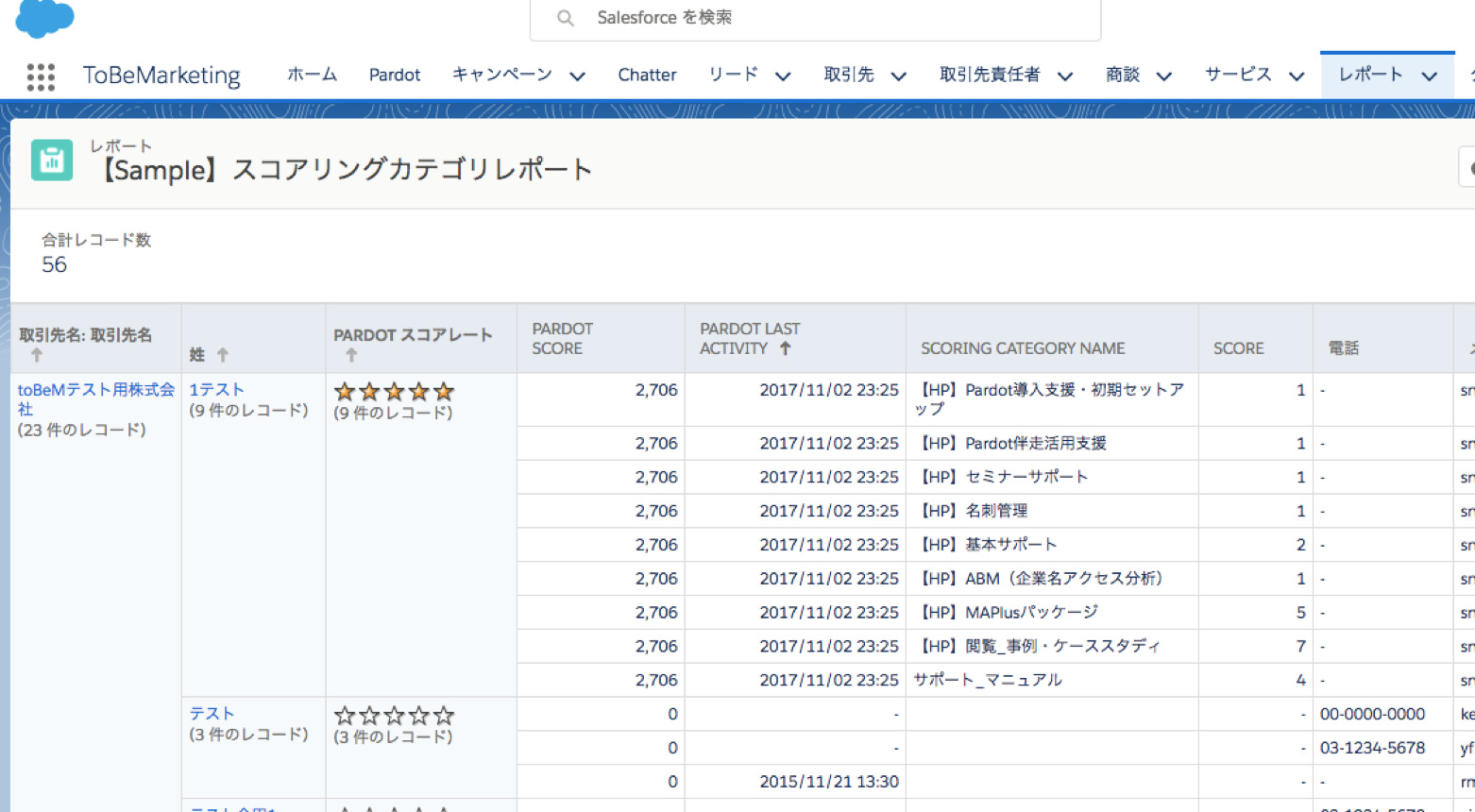Open toBeMテスト用株式会社 account link
Viewport: 1475px width, 812px height.
tap(95, 398)
